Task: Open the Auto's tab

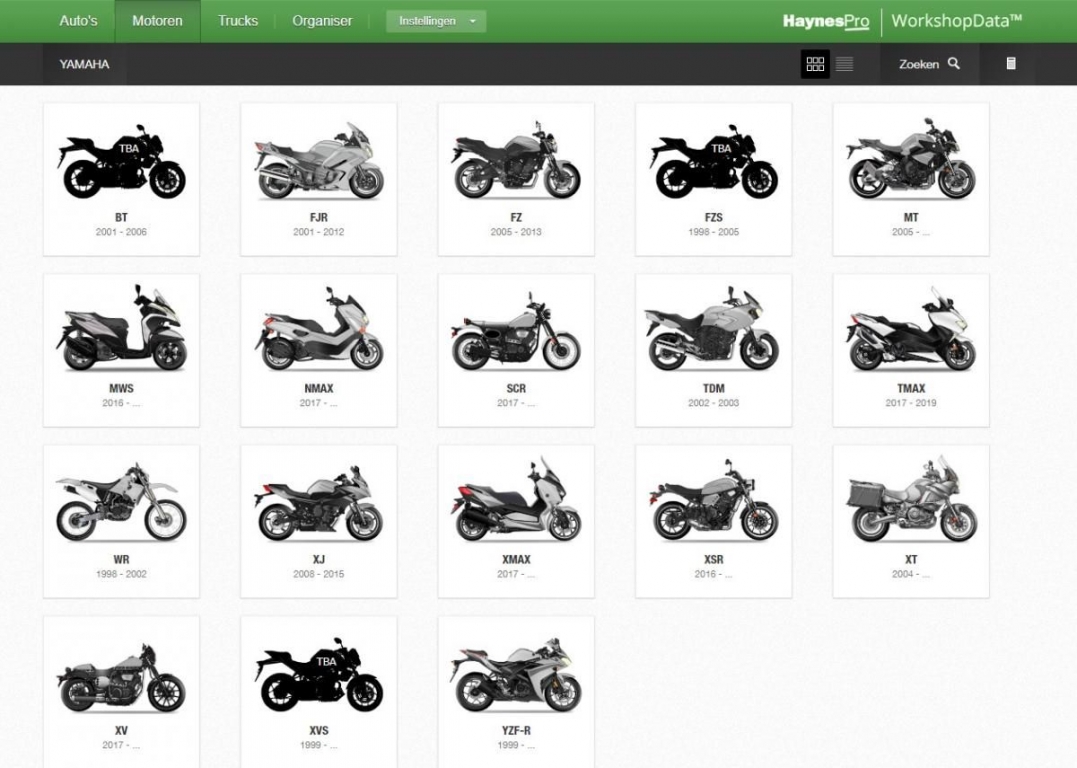Action: click(78, 21)
